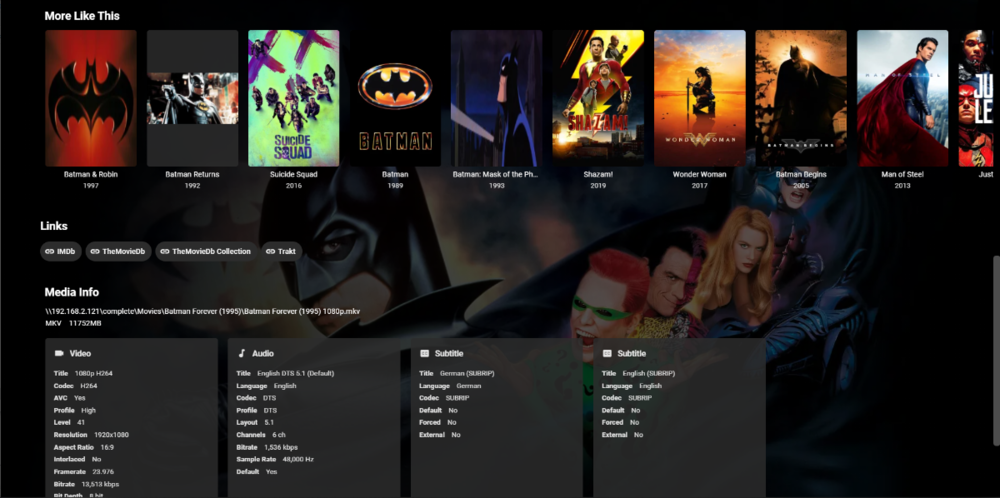Click the Batman: Mask of the Ph... title text
This screenshot has width=1000, height=498.
click(496, 174)
